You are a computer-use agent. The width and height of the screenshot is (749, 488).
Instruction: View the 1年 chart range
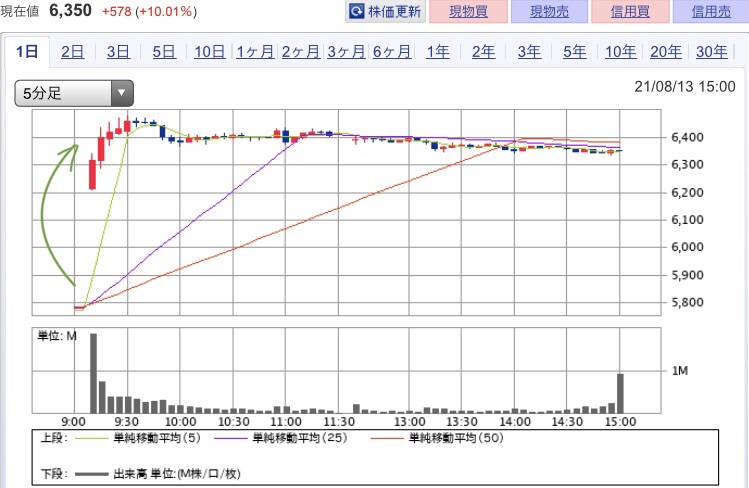[x=438, y=52]
